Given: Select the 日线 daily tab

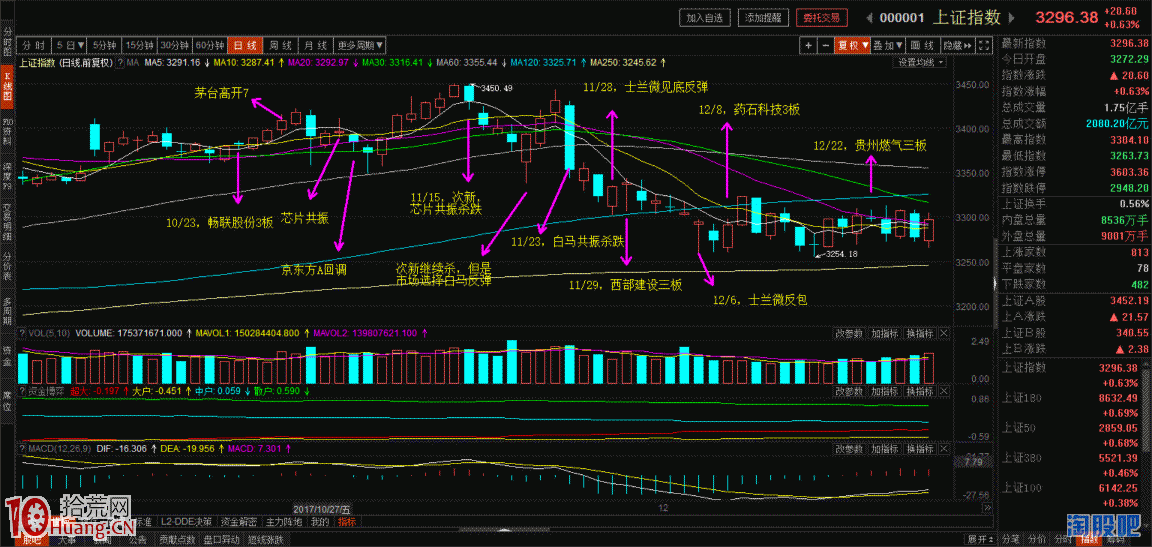Looking at the screenshot, I should coord(245,46).
